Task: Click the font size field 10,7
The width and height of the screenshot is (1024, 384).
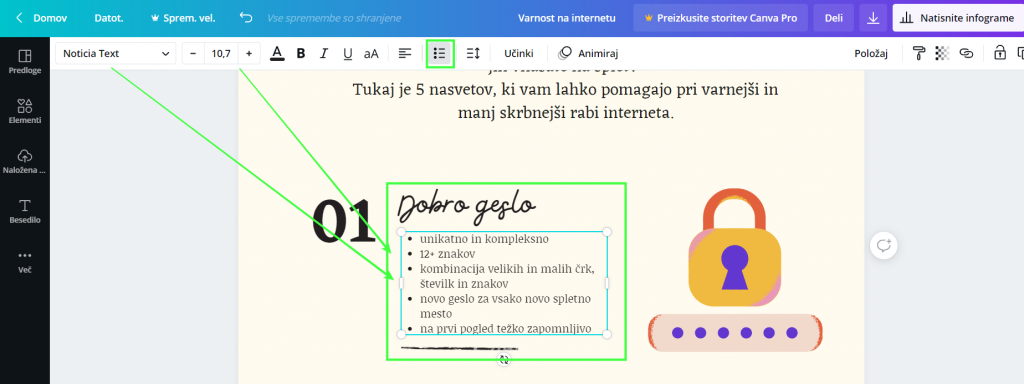Action: pyautogui.click(x=221, y=54)
